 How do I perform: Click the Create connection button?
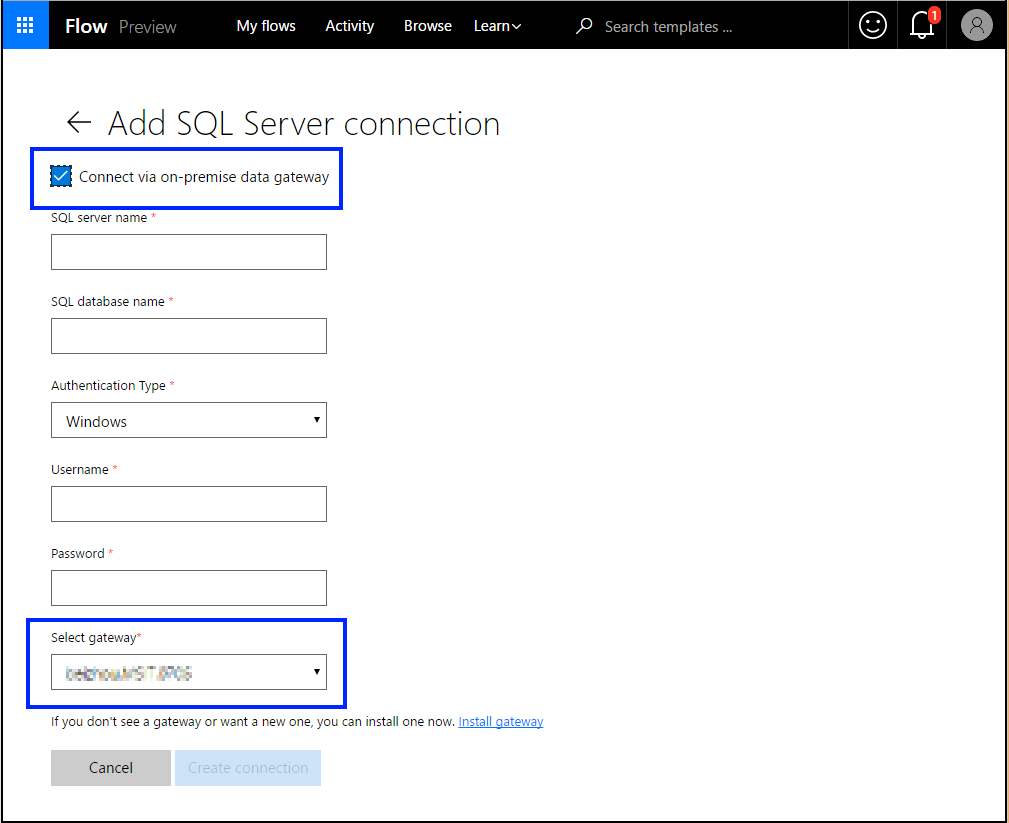[x=248, y=768]
